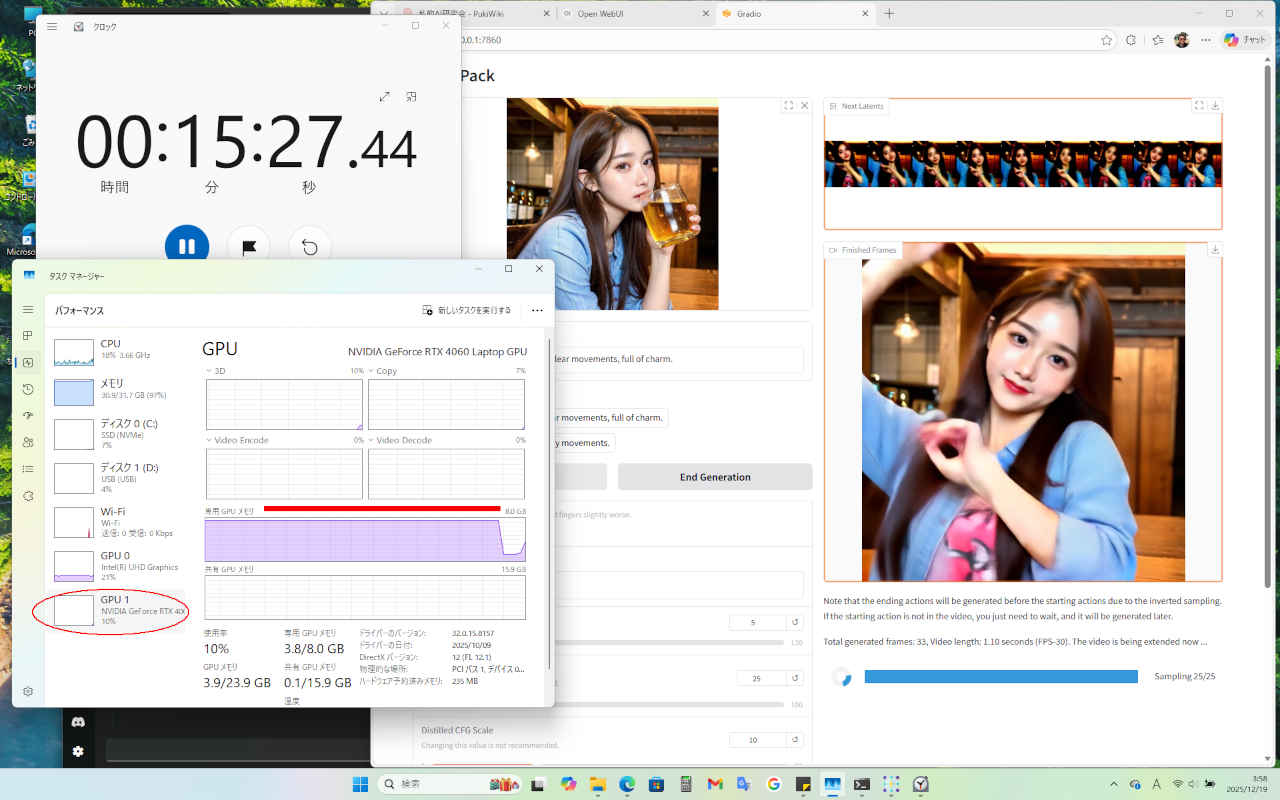Select GPU 0 Intel UHD Graphics
The height and width of the screenshot is (800, 1280).
[x=120, y=566]
